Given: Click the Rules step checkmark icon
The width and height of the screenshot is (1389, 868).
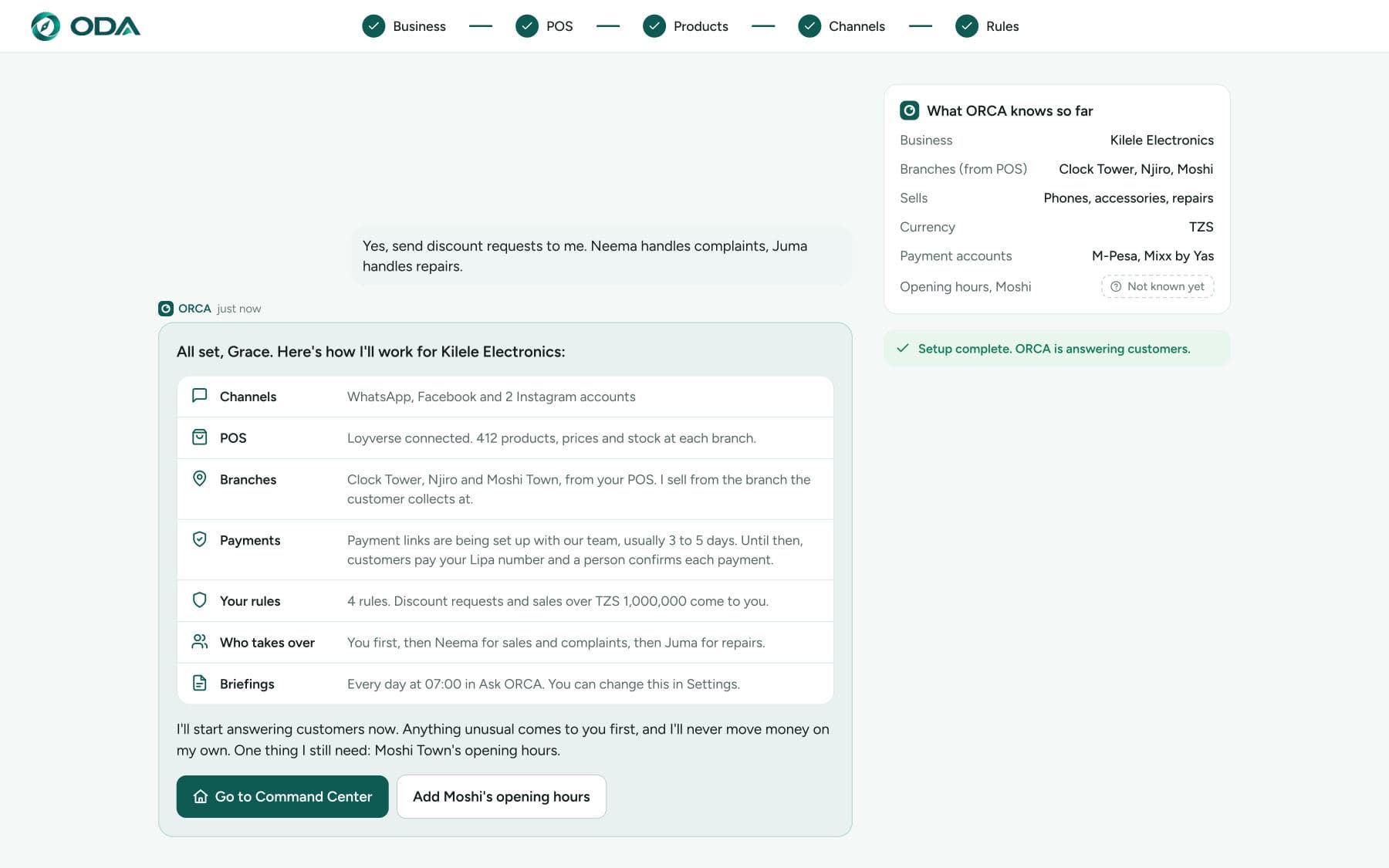Looking at the screenshot, I should tap(967, 26).
